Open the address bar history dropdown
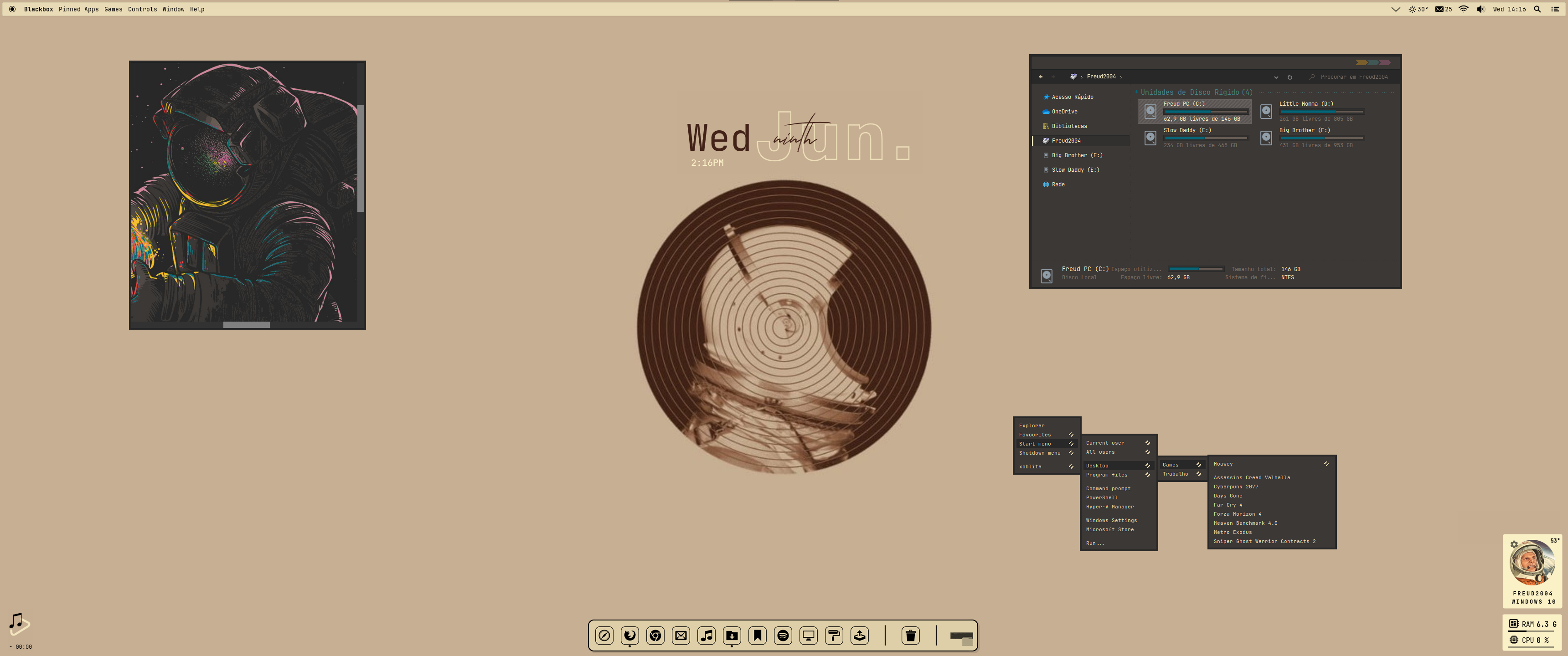Screen dimensions: 1568x656 pos(1276,77)
